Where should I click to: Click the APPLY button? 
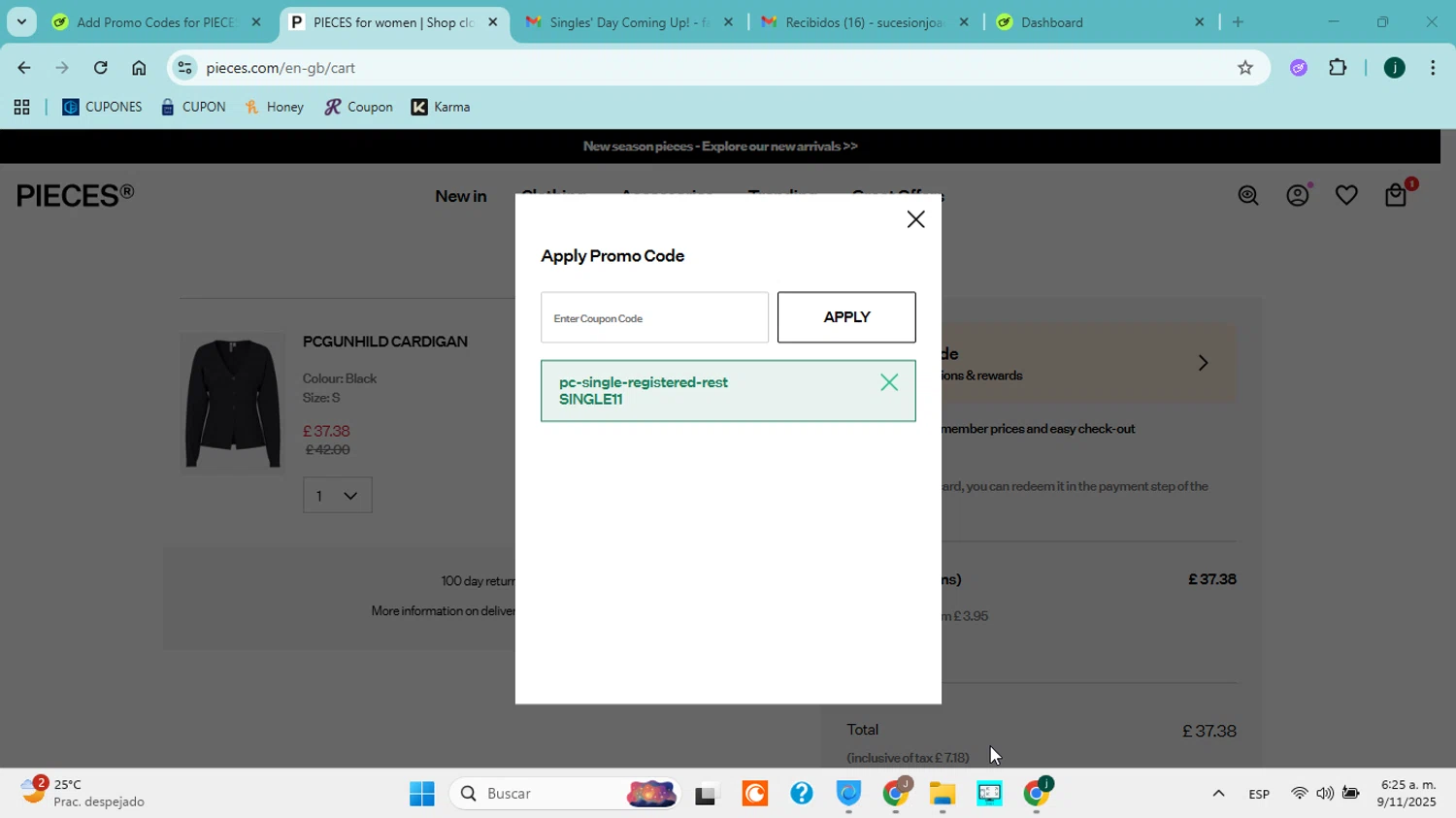coord(846,317)
